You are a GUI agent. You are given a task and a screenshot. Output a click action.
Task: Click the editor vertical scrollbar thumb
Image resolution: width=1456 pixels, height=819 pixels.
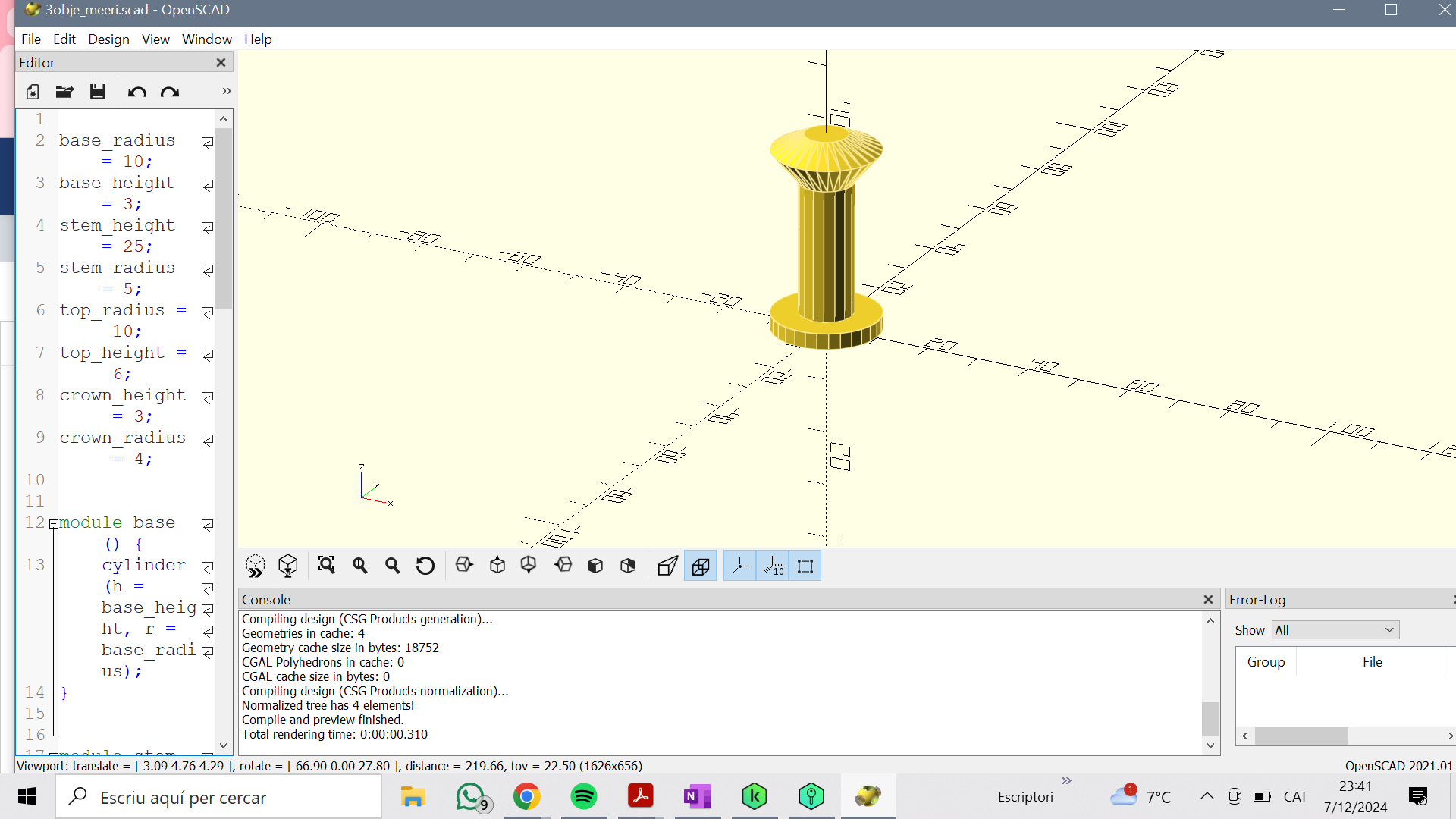coord(223,218)
